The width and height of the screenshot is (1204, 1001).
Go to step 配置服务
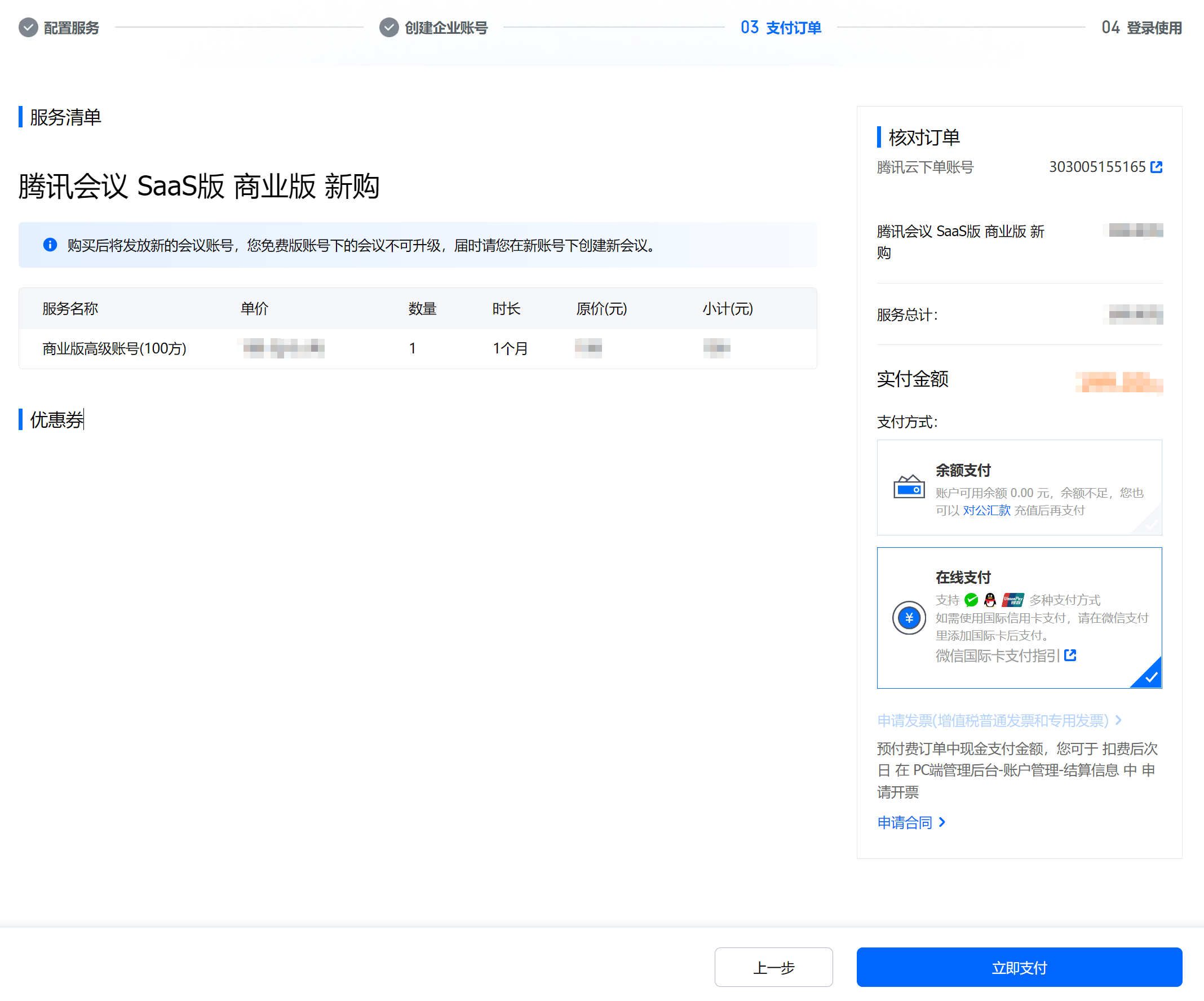(59, 28)
